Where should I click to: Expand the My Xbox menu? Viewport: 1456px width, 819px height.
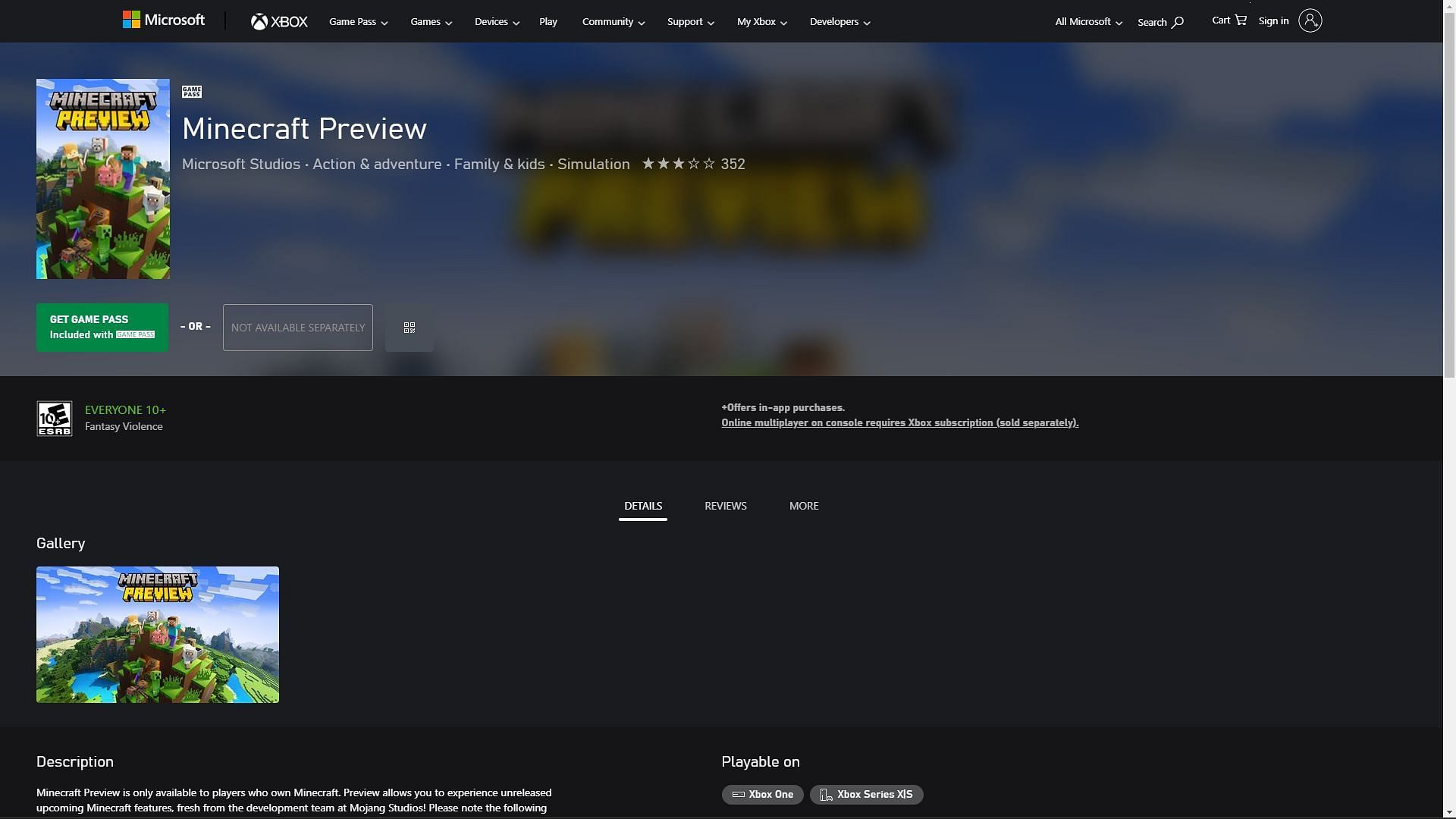pos(761,22)
